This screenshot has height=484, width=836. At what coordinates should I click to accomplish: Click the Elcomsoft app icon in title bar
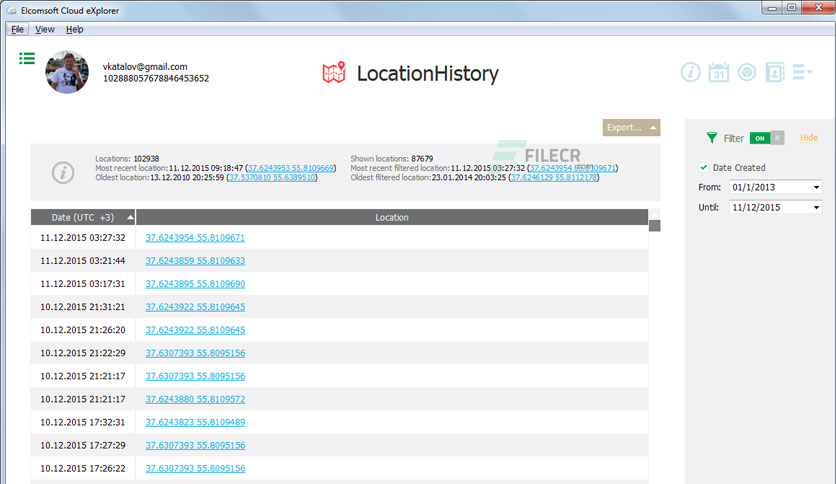coord(11,10)
